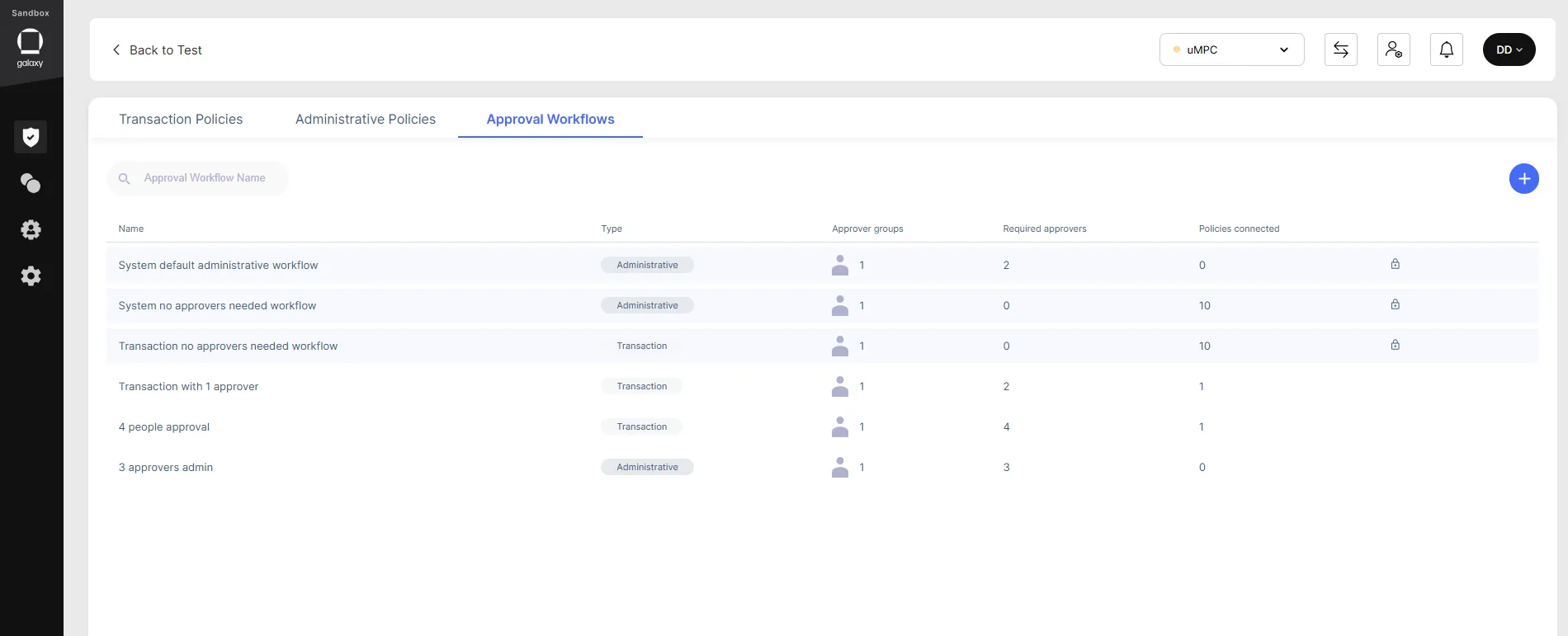This screenshot has width=1568, height=636.
Task: Switch to Transaction Policies tab
Action: pos(181,119)
